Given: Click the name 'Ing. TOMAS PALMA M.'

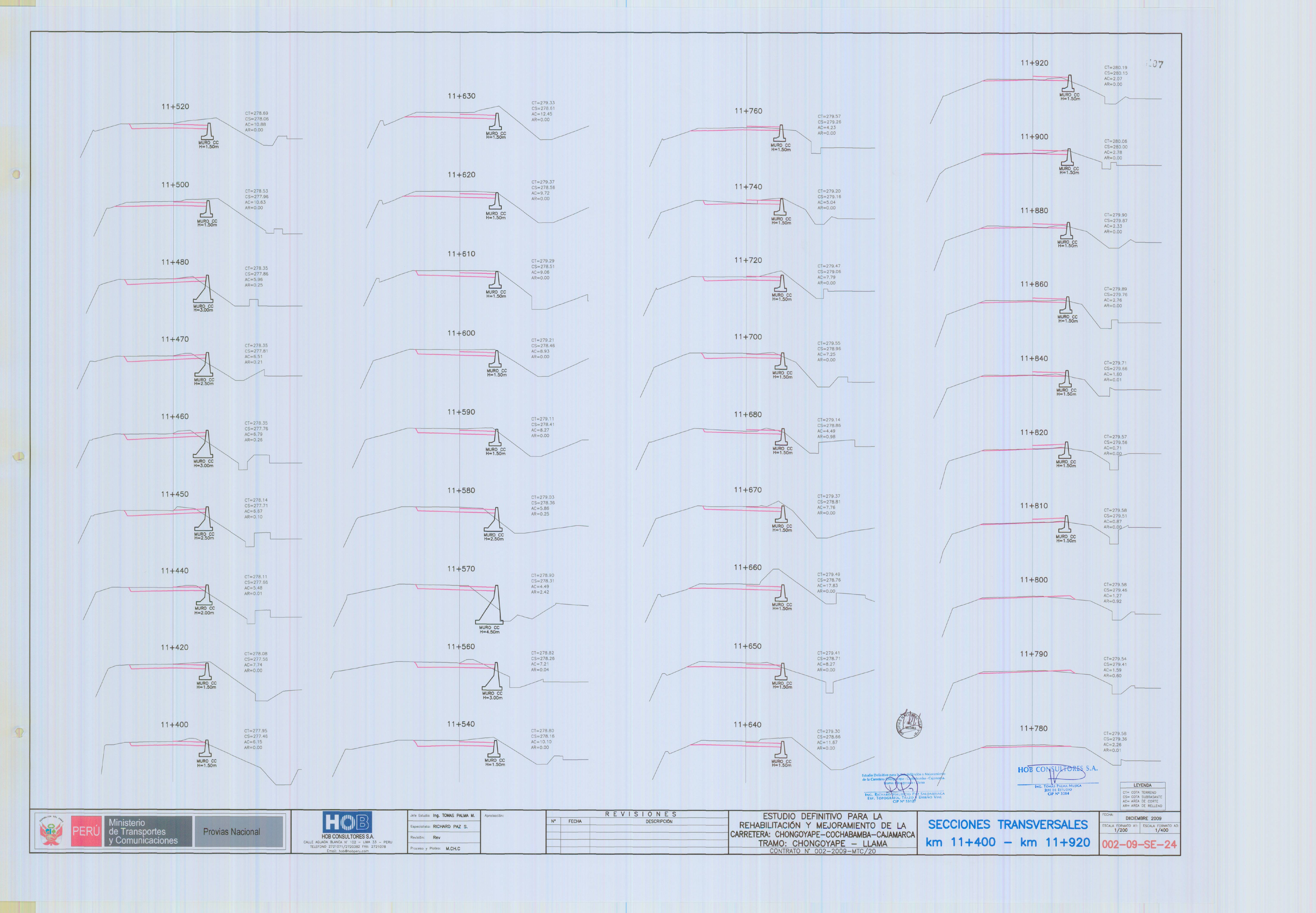Looking at the screenshot, I should (453, 816).
